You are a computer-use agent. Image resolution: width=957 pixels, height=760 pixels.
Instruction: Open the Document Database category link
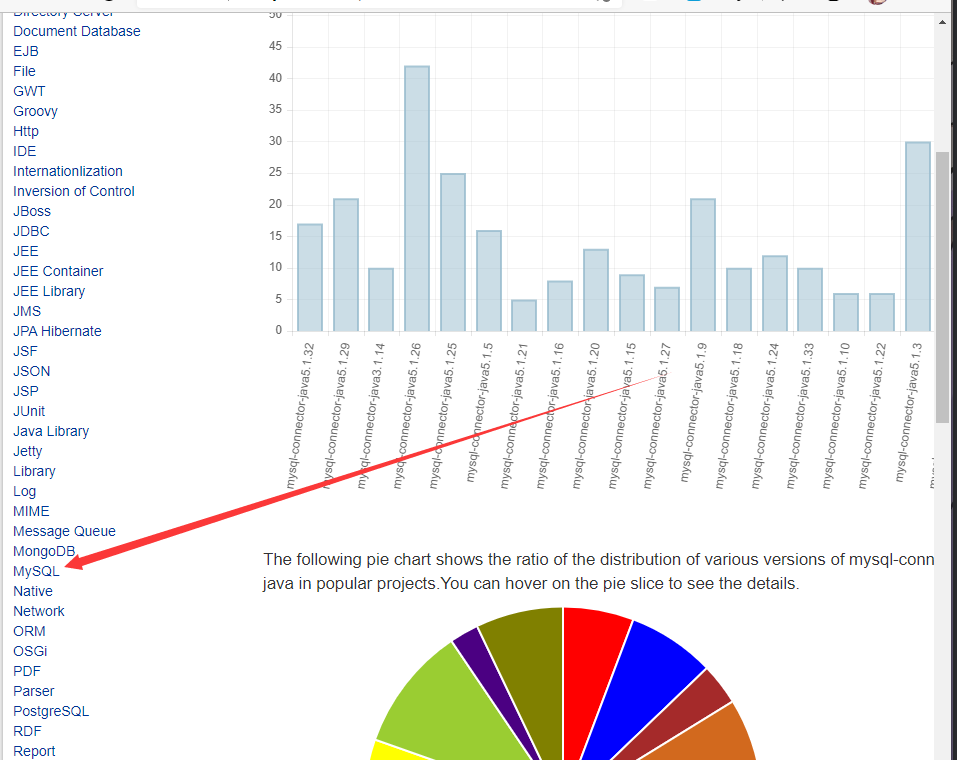click(x=77, y=31)
